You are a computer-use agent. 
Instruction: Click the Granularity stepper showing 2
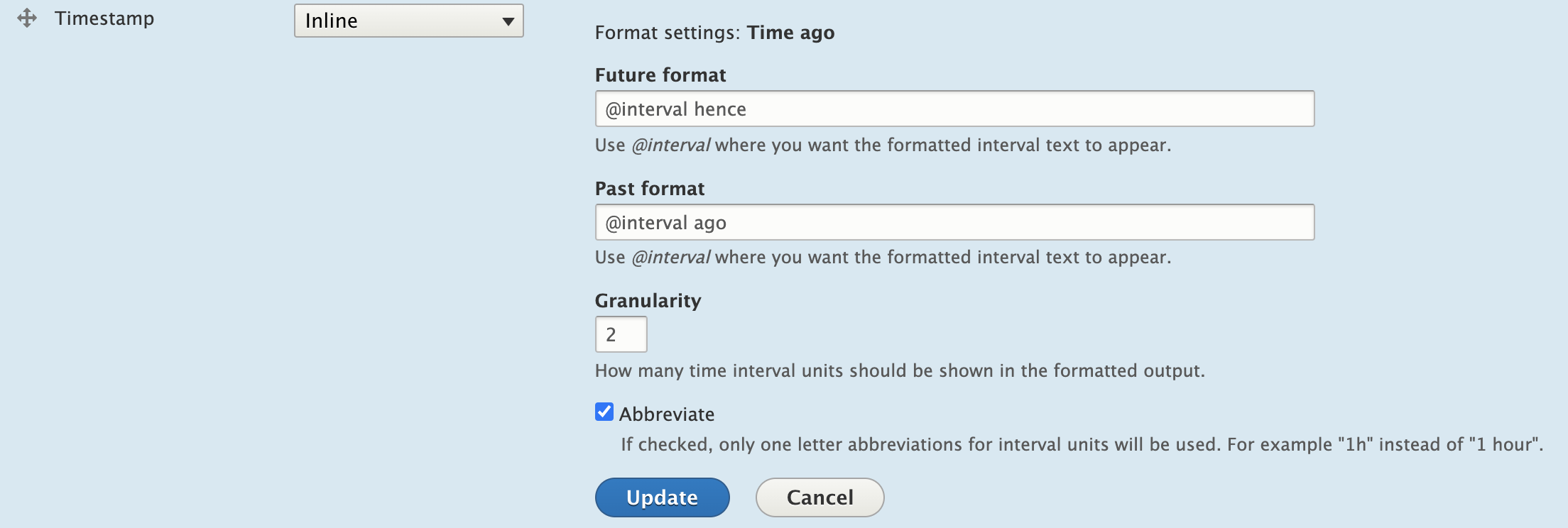click(621, 334)
